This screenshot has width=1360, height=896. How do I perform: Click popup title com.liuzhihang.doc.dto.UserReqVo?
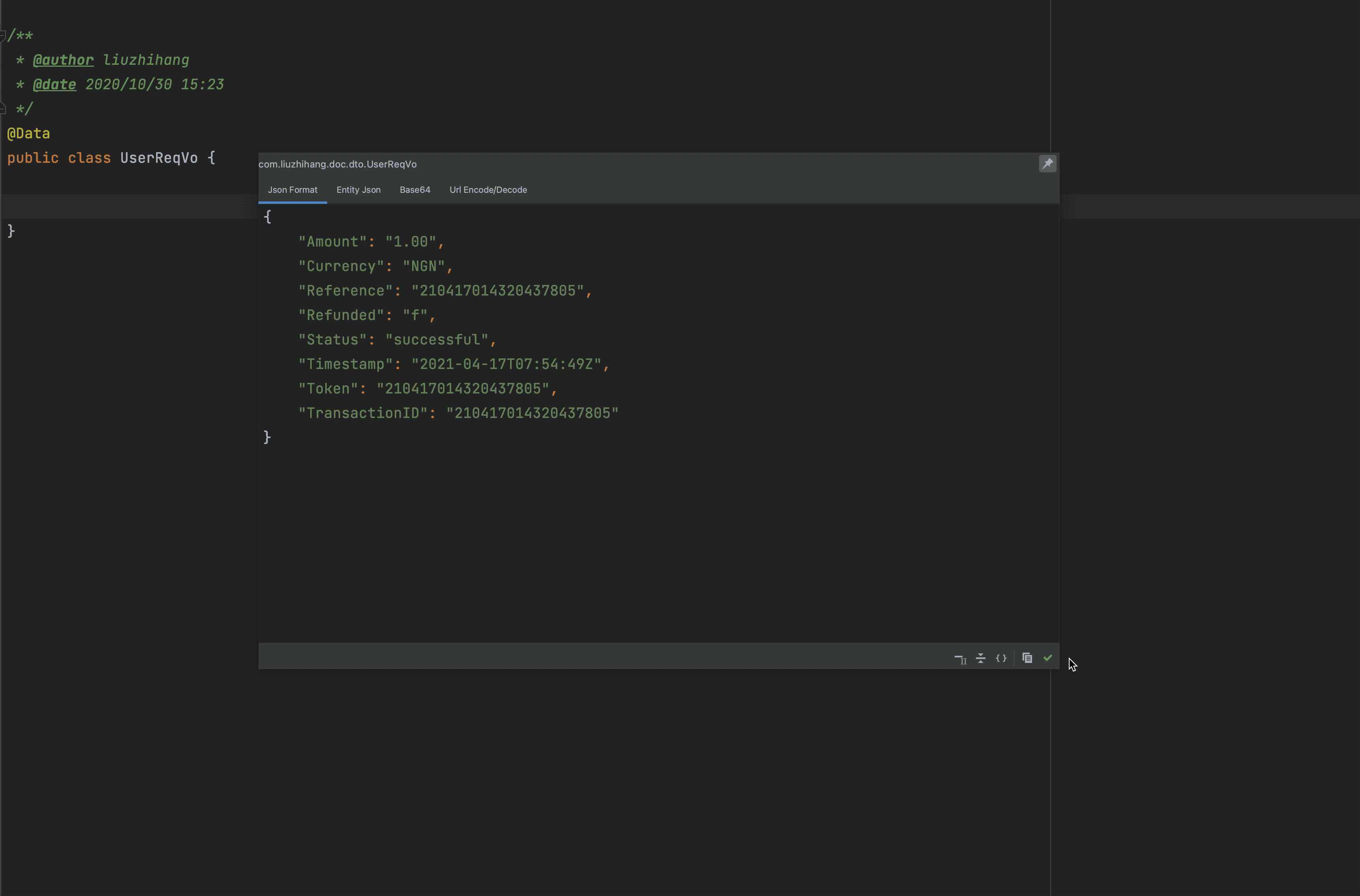pyautogui.click(x=337, y=164)
